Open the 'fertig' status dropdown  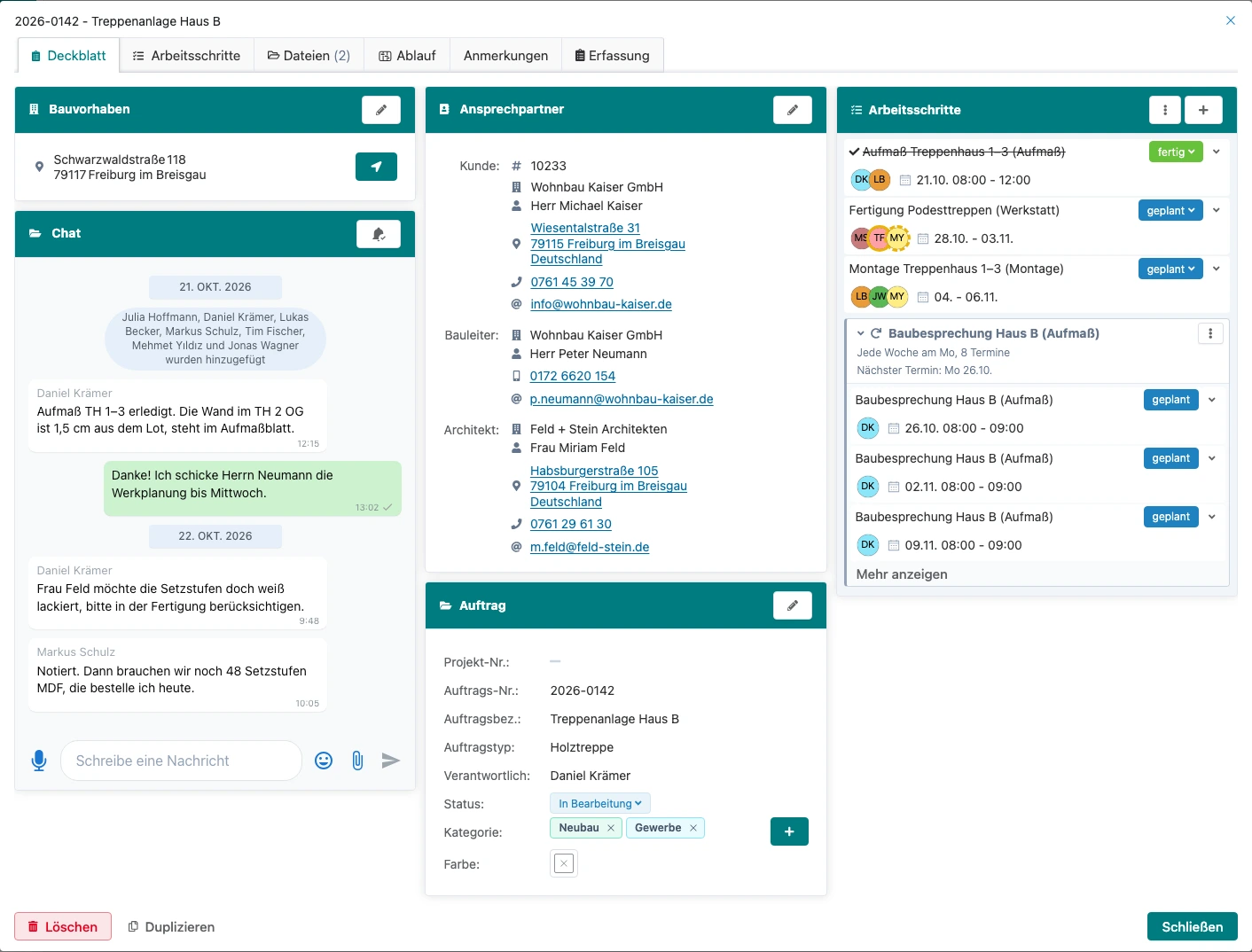[1176, 152]
